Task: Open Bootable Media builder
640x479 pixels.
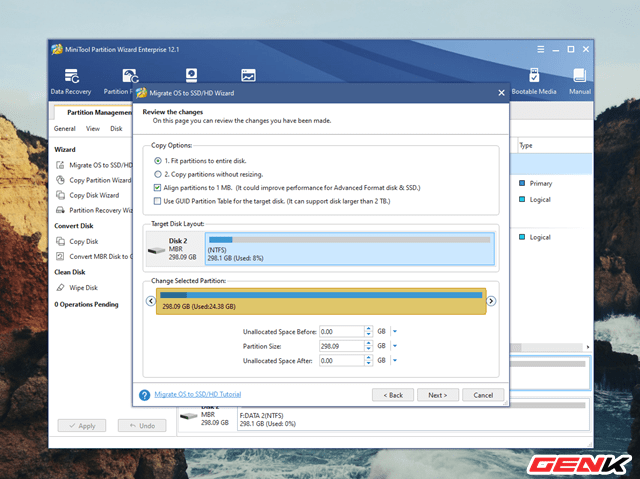Action: point(534,82)
